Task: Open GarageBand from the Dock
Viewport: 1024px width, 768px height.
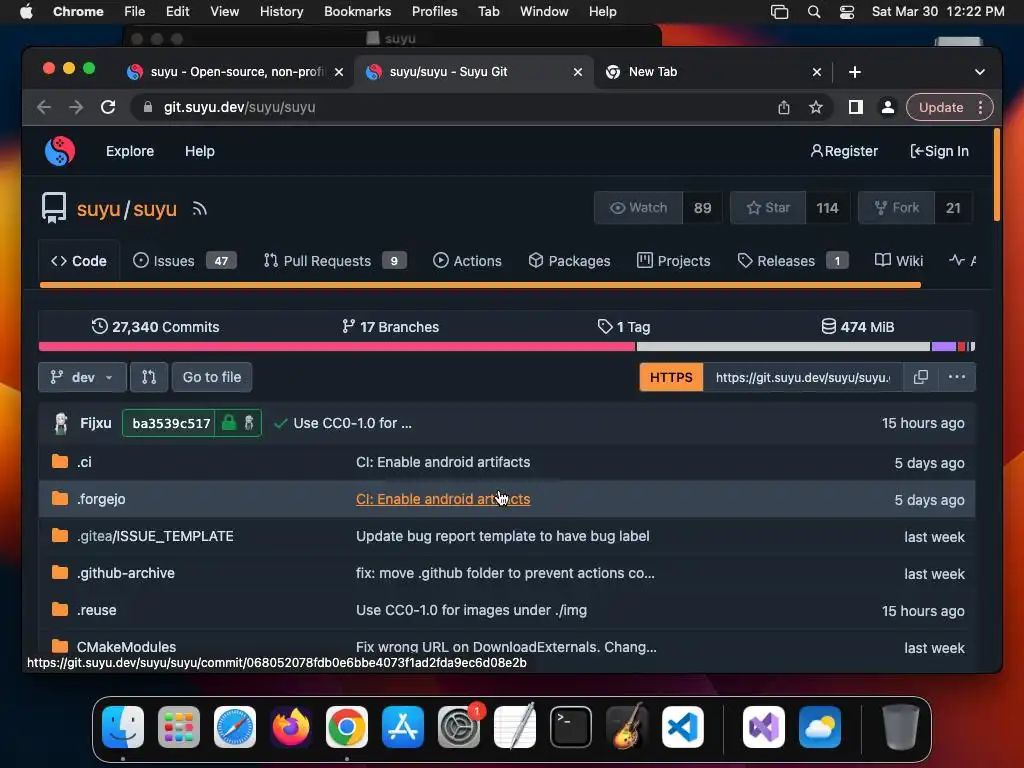Action: [627, 727]
